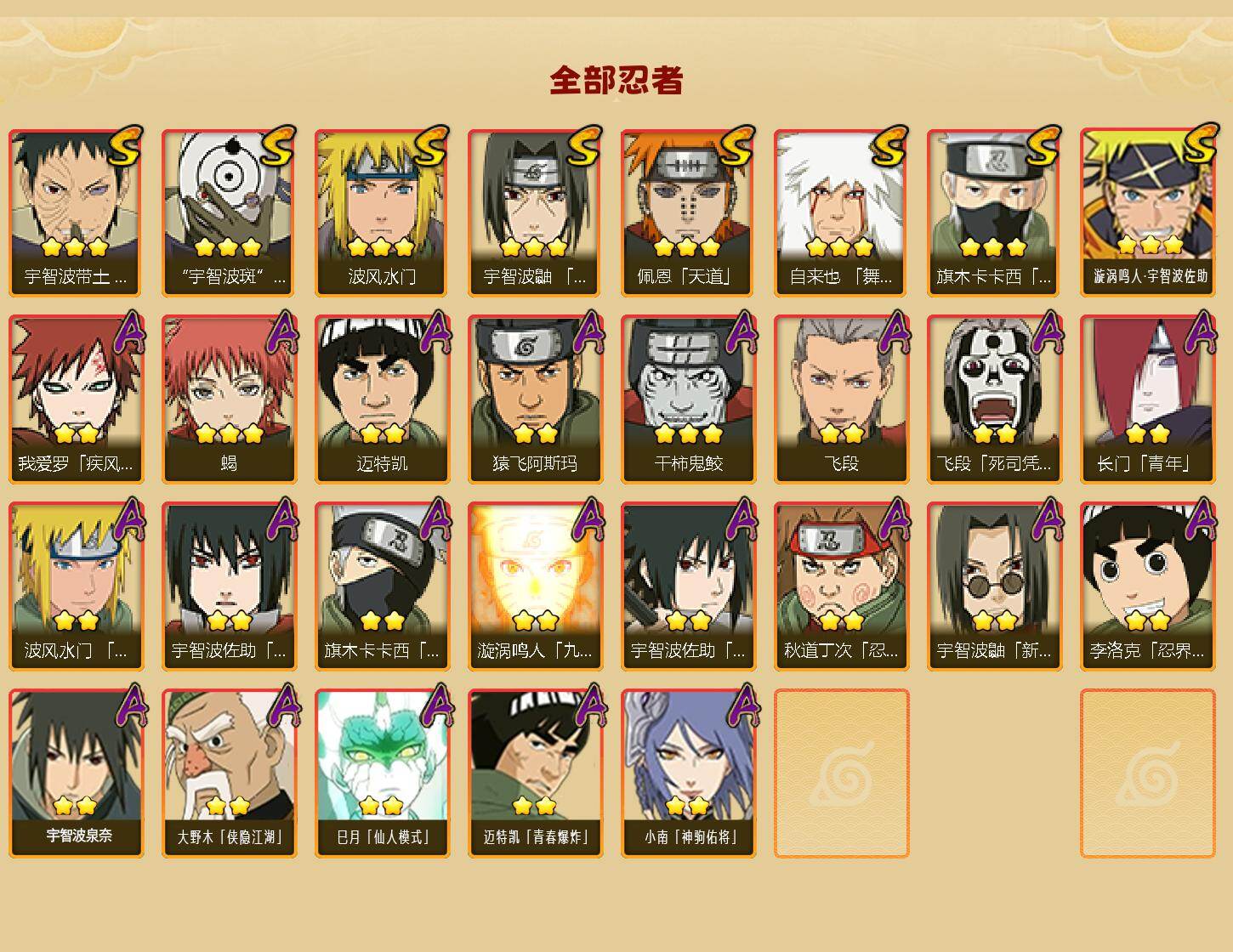The image size is (1233, 952).
Task: Open the 大野木「侠隐江湖」 card
Action: 230,773
